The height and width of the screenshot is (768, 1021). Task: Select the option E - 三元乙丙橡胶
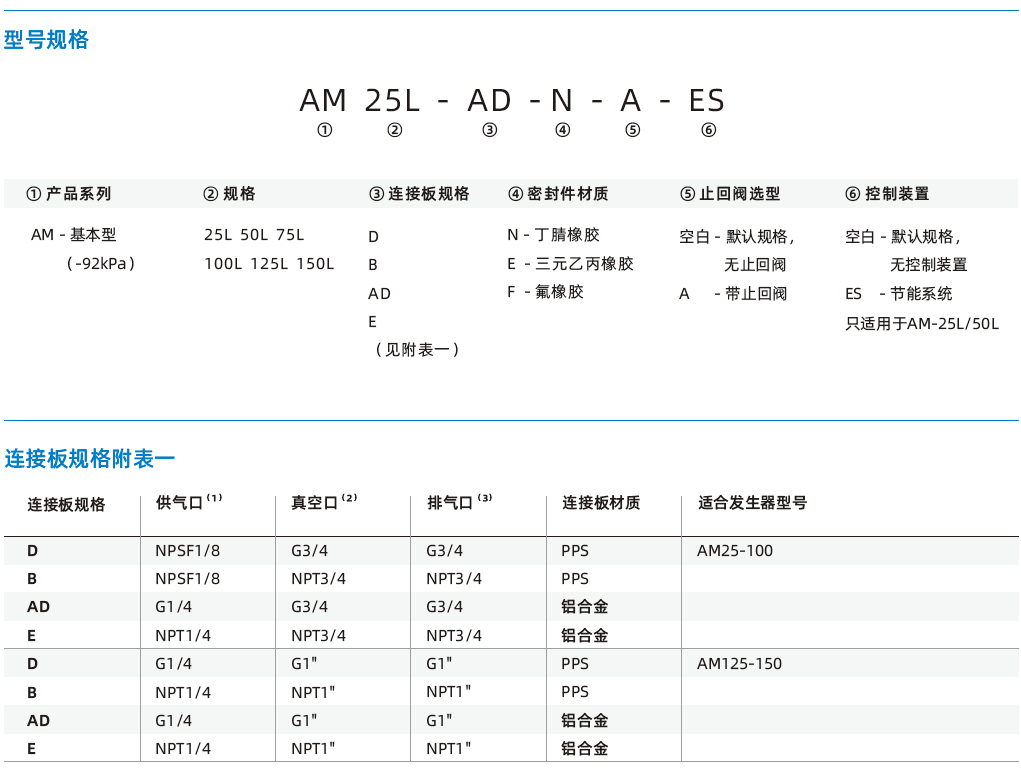click(570, 264)
